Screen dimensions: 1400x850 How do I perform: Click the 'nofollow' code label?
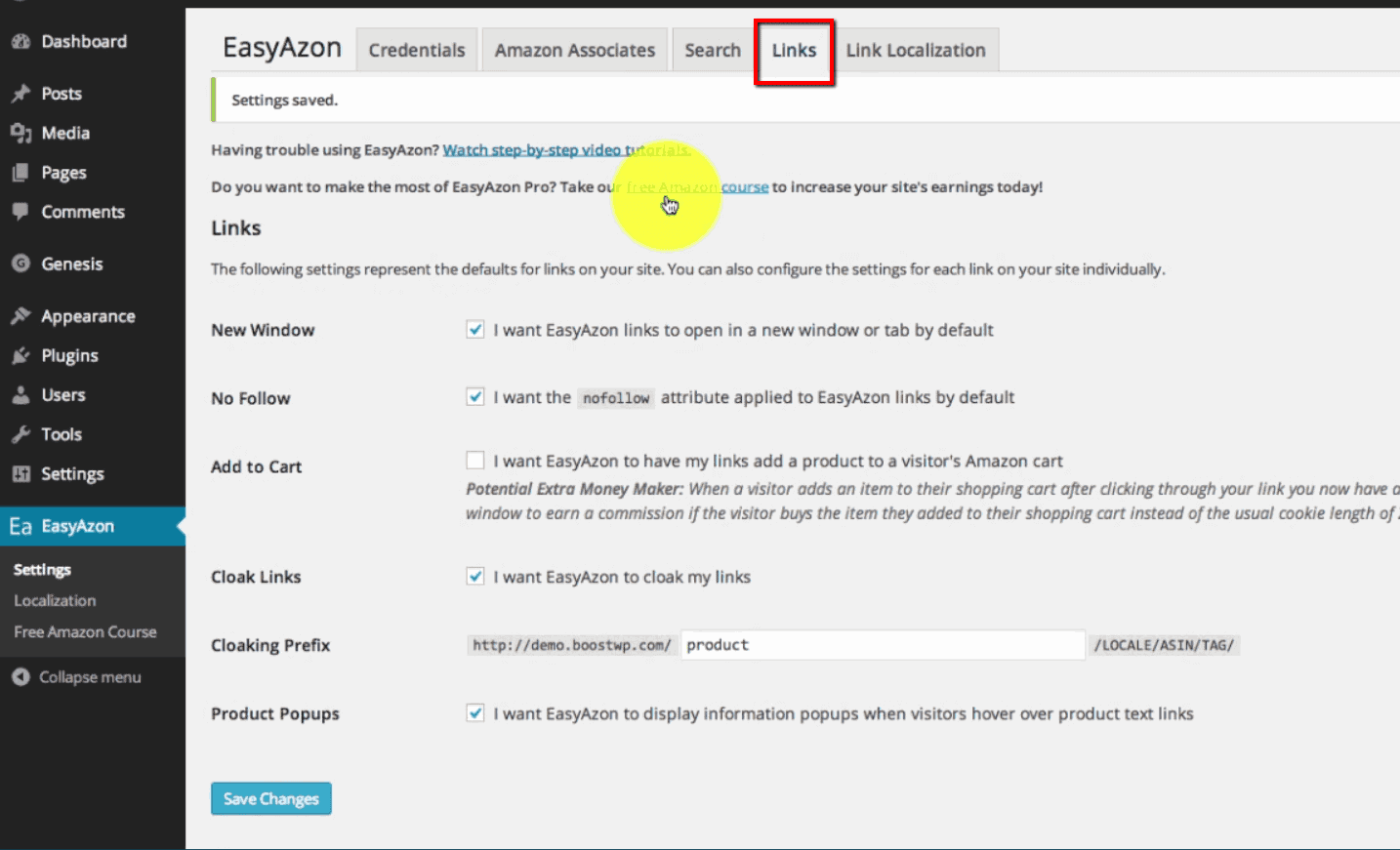(x=616, y=398)
